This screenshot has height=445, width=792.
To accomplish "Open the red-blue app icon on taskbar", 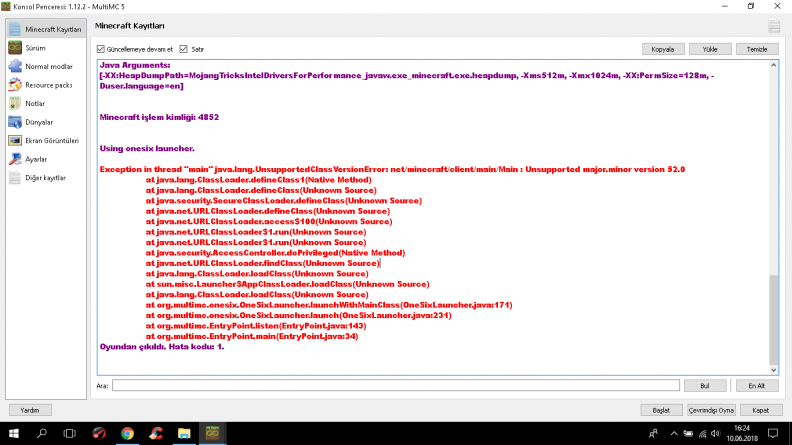I will tap(156, 433).
